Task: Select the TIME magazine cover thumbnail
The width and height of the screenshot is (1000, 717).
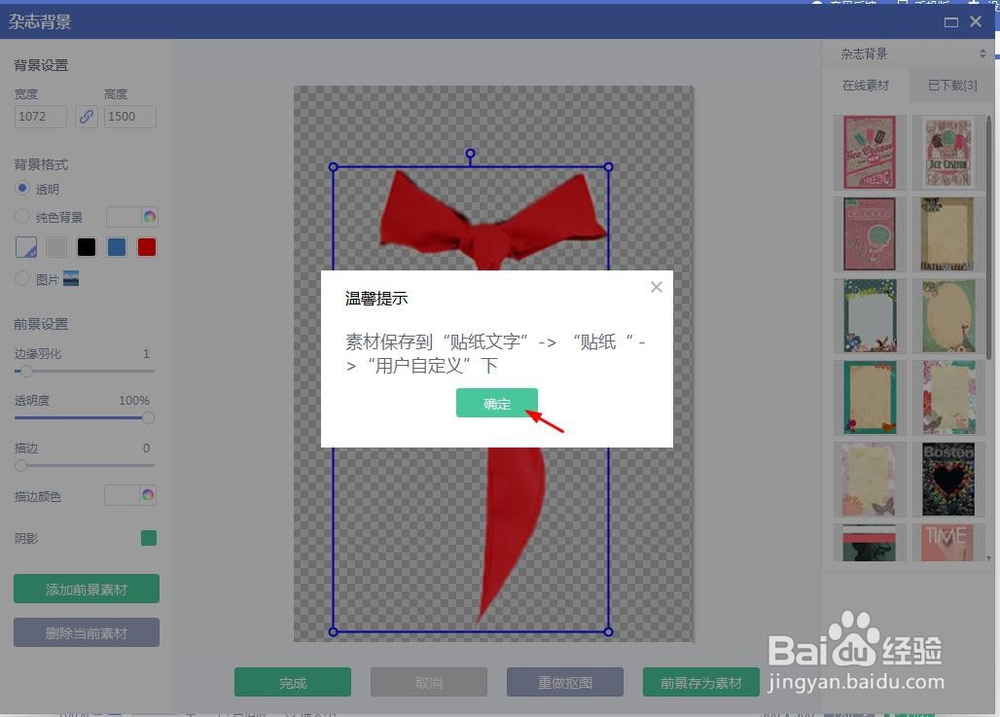Action: pyautogui.click(x=948, y=543)
